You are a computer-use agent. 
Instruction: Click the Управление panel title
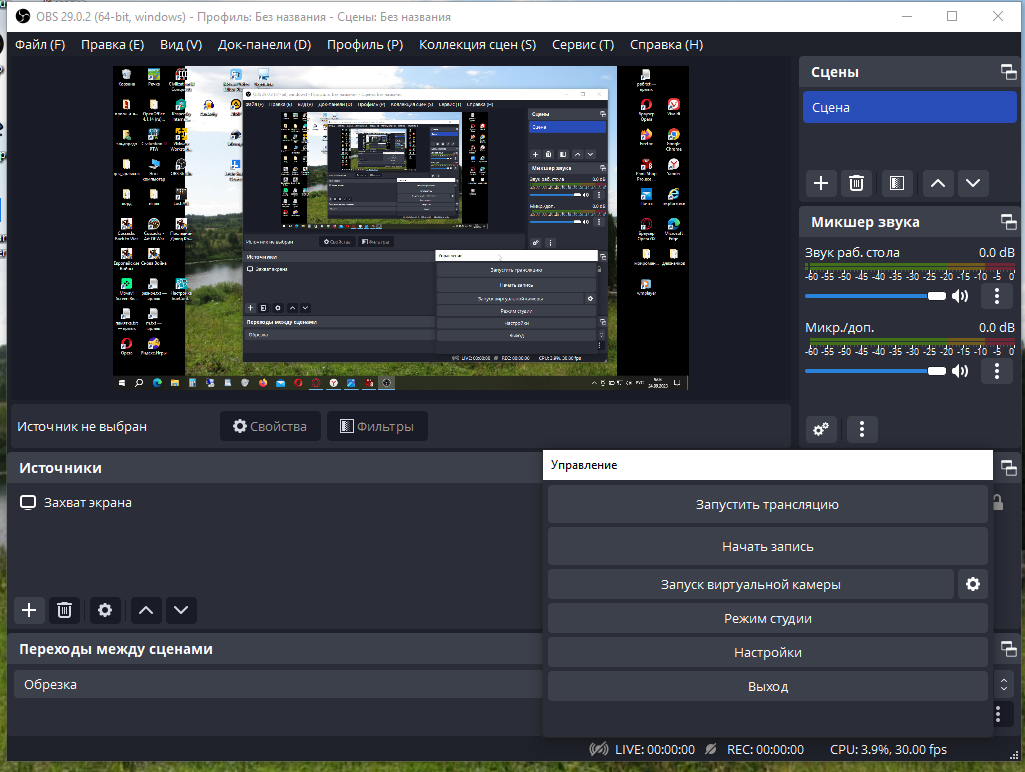point(584,465)
